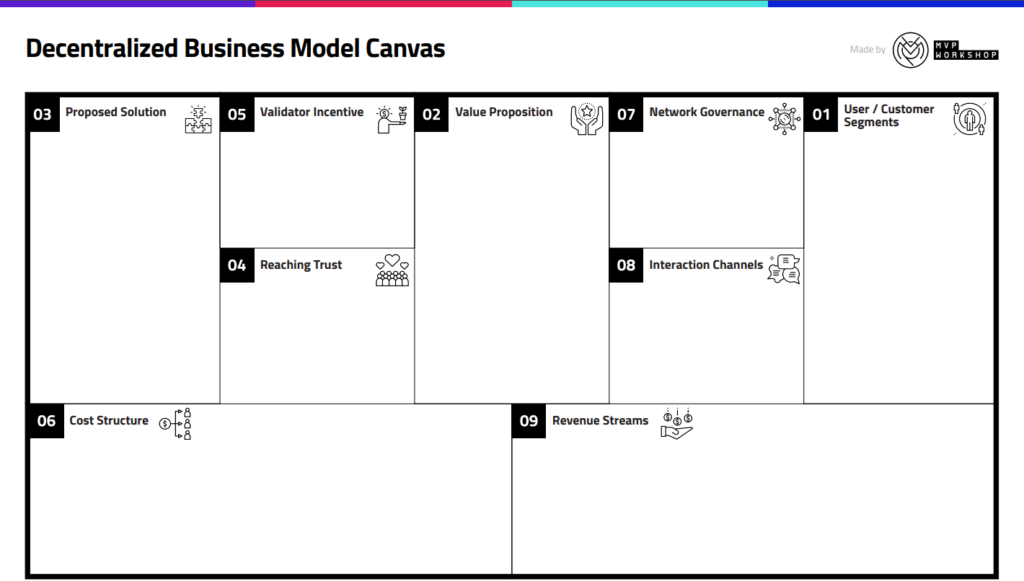Click the Validator Incentive hand-with-plant icon

(392, 119)
